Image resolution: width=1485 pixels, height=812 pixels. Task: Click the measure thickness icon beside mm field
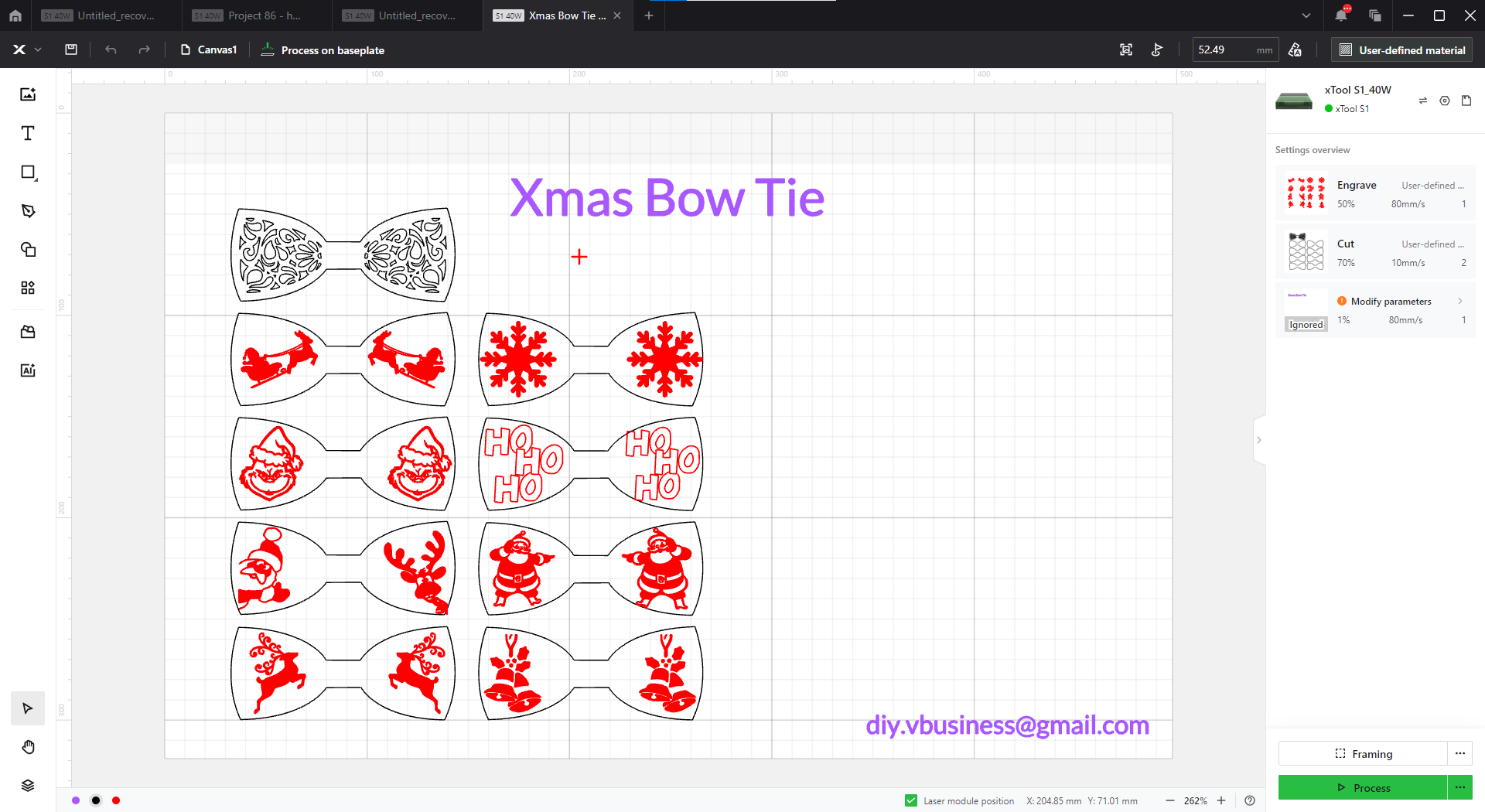point(1295,49)
